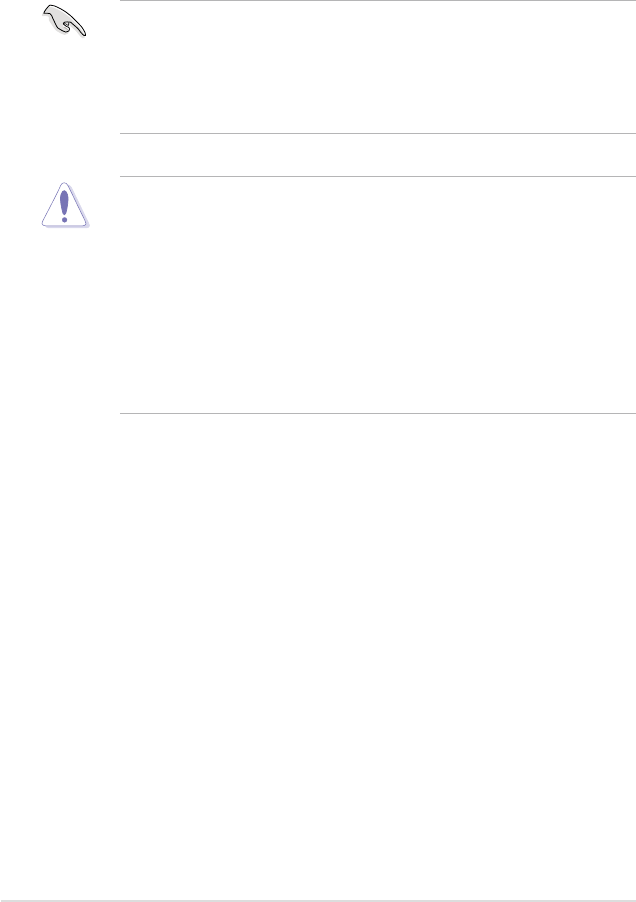Click the divider line closing the hand-icon note box
Screen dimensions: 636x902
click(x=377, y=133)
